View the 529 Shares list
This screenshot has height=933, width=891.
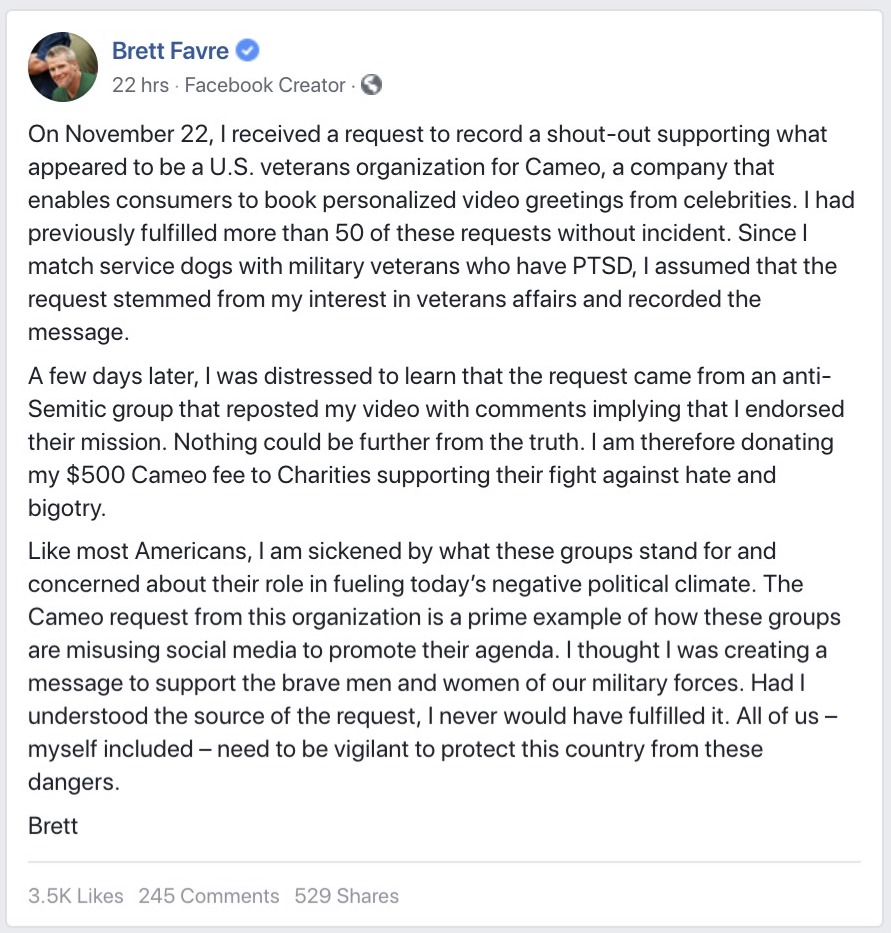pyautogui.click(x=346, y=896)
